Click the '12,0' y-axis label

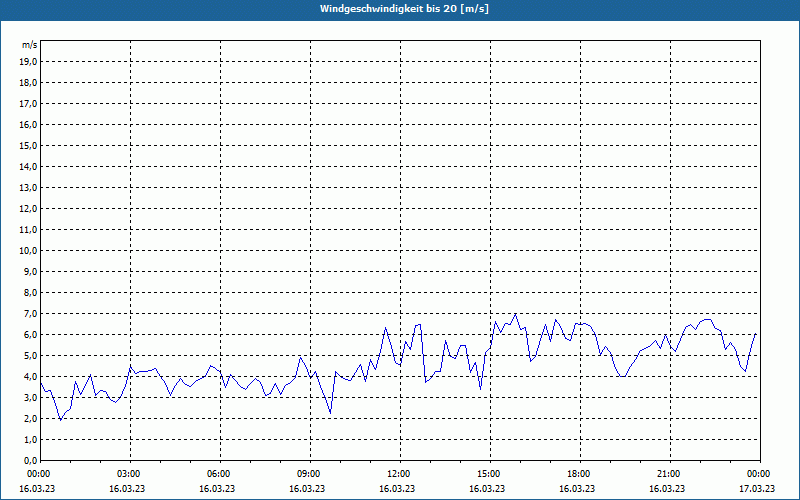pos(29,209)
